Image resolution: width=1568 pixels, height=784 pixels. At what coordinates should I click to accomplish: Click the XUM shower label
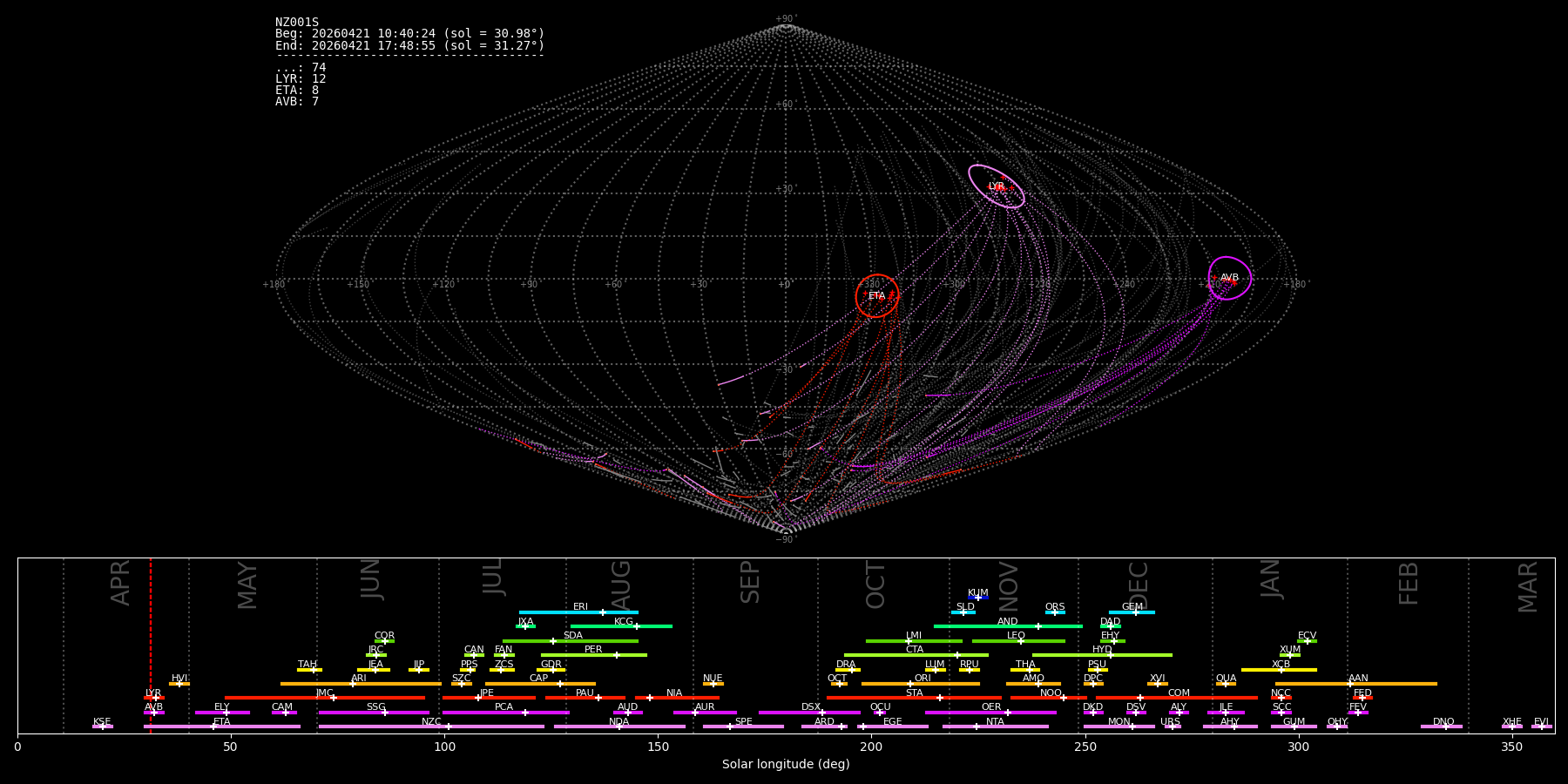pos(1290,650)
